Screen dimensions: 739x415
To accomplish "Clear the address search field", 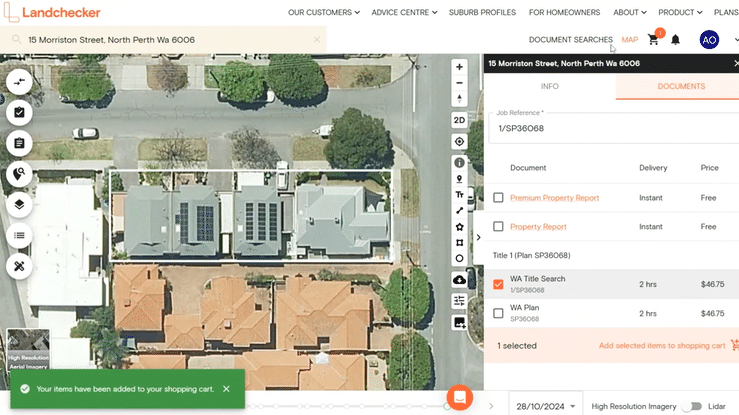I will [317, 40].
